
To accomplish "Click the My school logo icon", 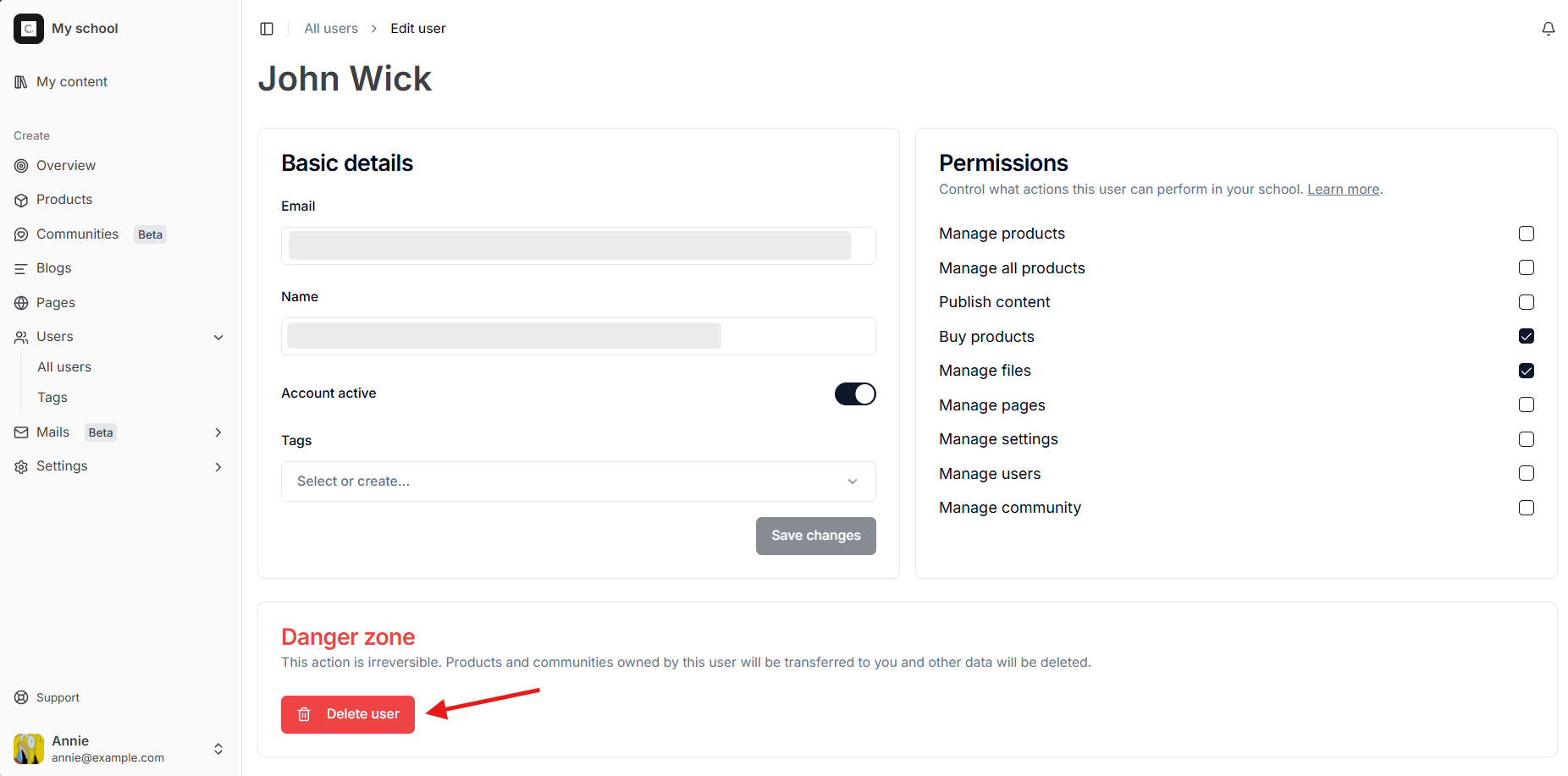I will coord(29,29).
